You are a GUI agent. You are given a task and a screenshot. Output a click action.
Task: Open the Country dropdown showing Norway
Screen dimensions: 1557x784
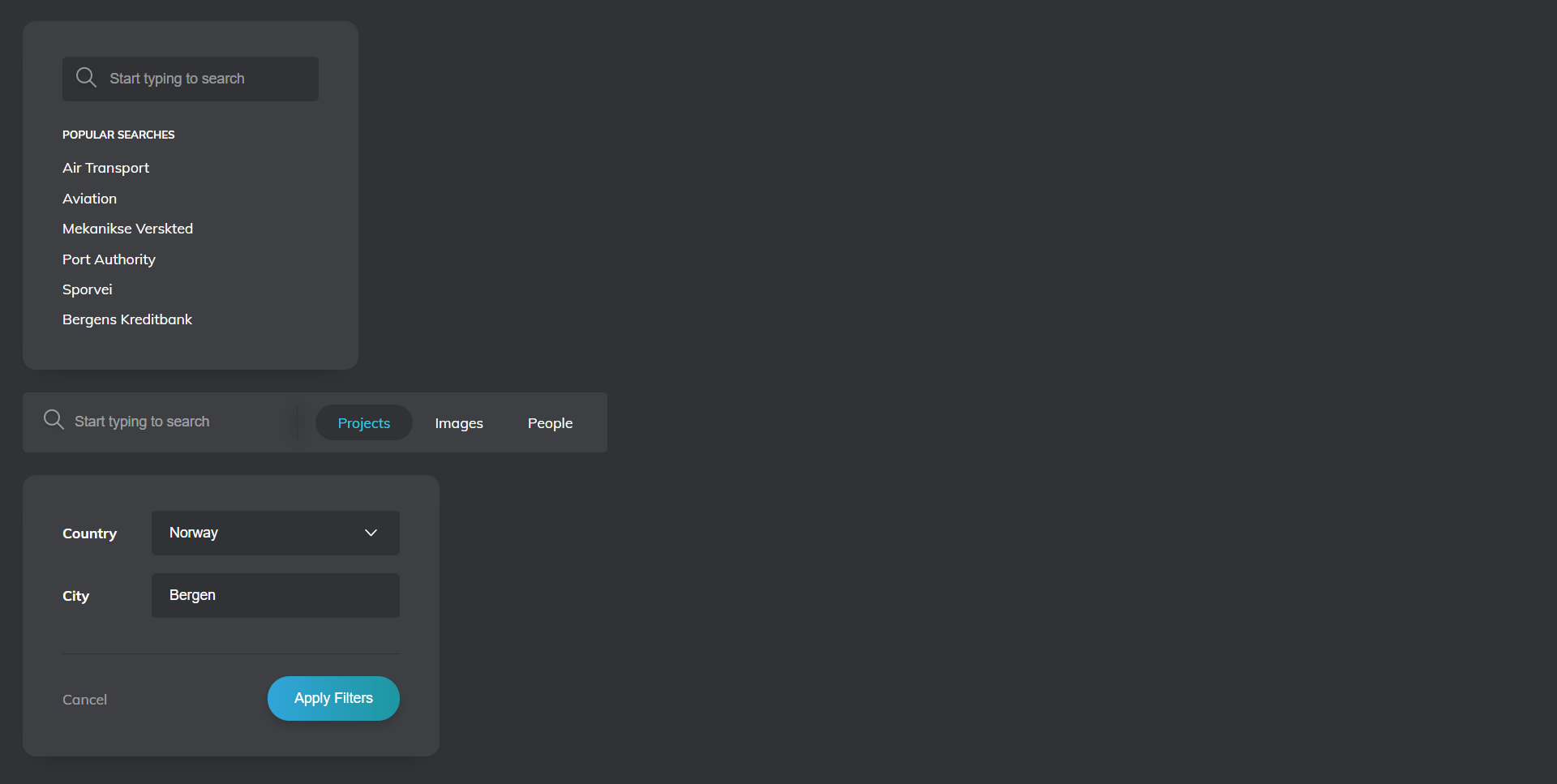coord(276,533)
